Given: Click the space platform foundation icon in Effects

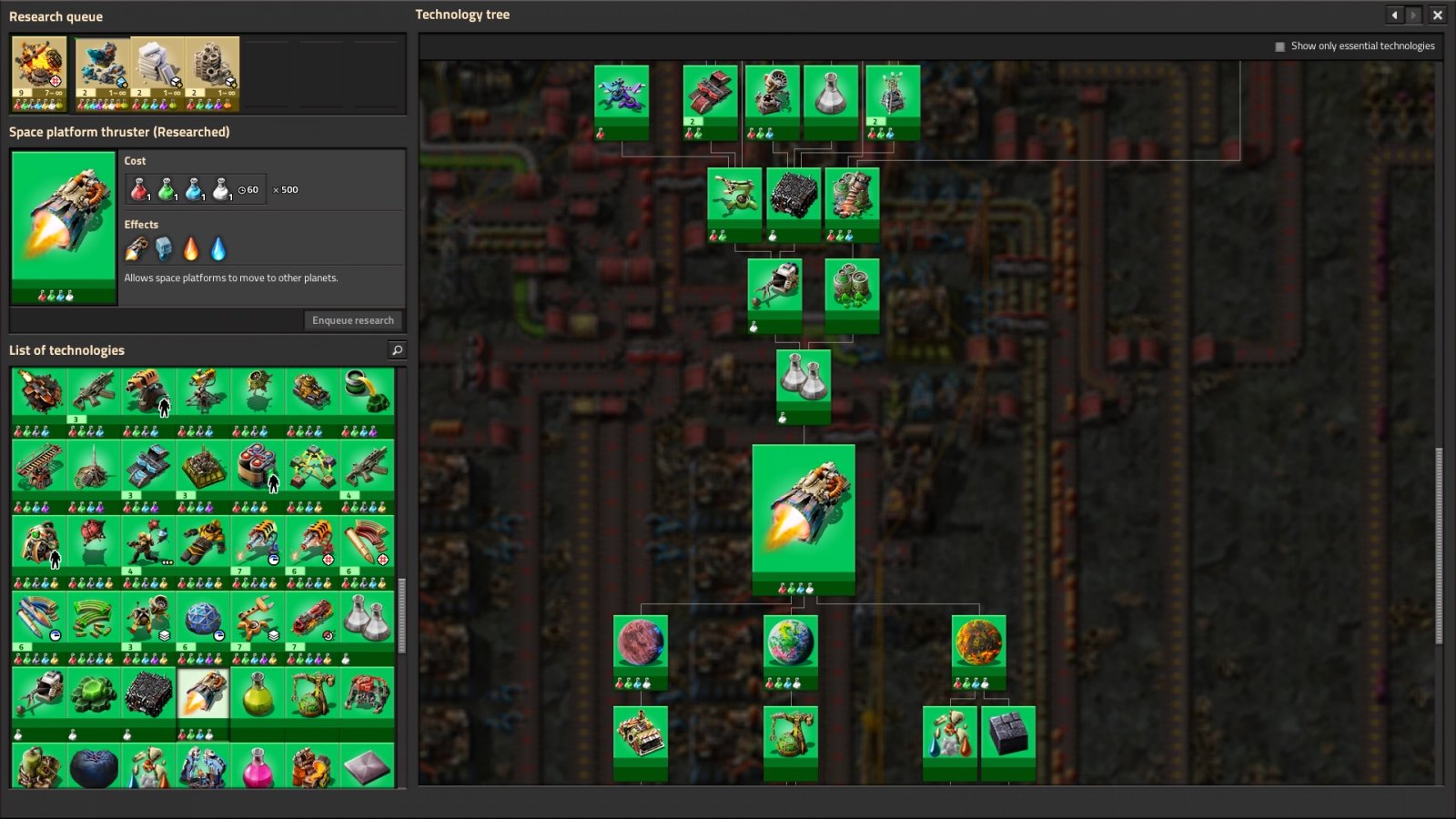Looking at the screenshot, I should [164, 248].
